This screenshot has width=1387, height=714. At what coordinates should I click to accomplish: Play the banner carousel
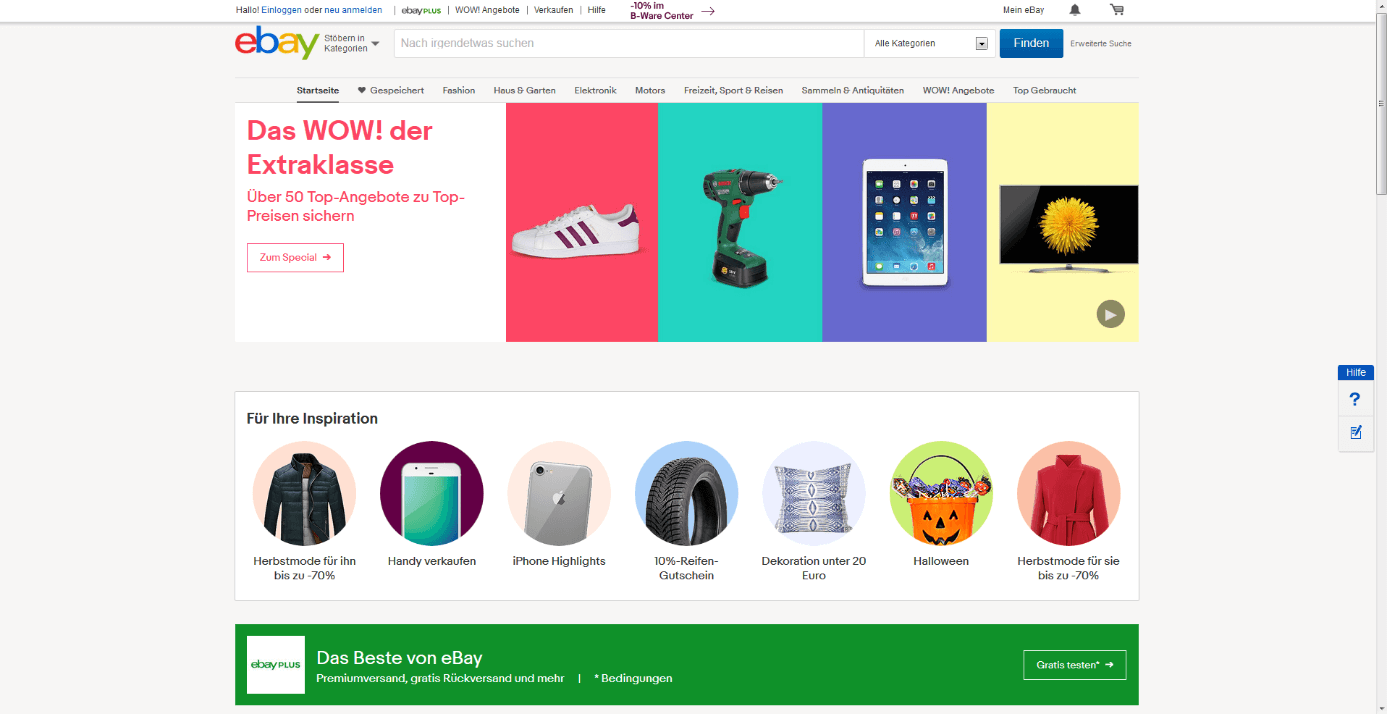[x=1110, y=314]
